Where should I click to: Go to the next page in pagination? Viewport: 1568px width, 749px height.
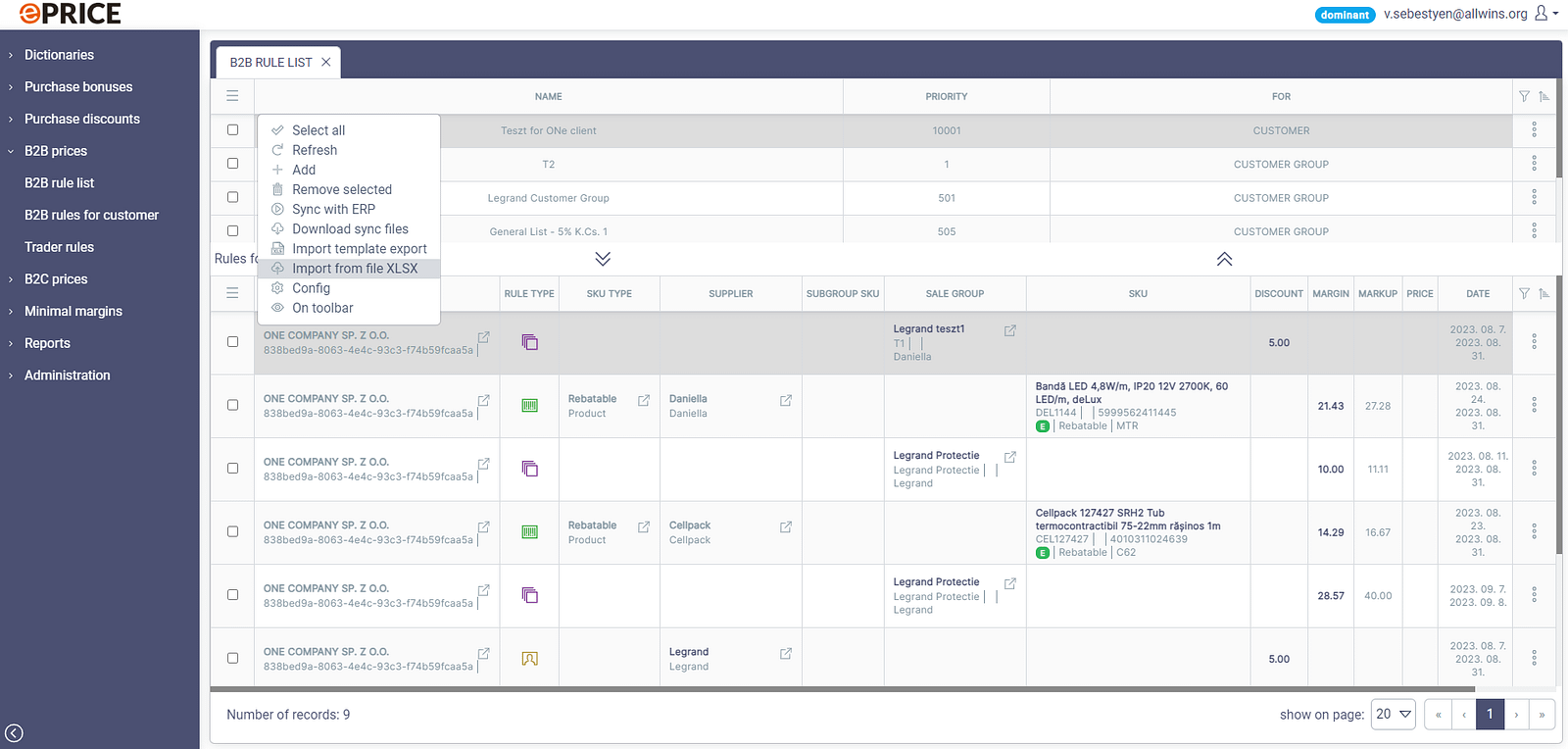[1516, 714]
